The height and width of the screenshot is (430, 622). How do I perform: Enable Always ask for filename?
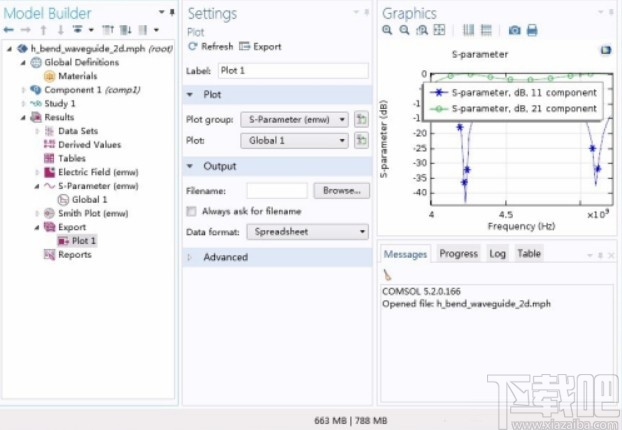click(x=191, y=211)
